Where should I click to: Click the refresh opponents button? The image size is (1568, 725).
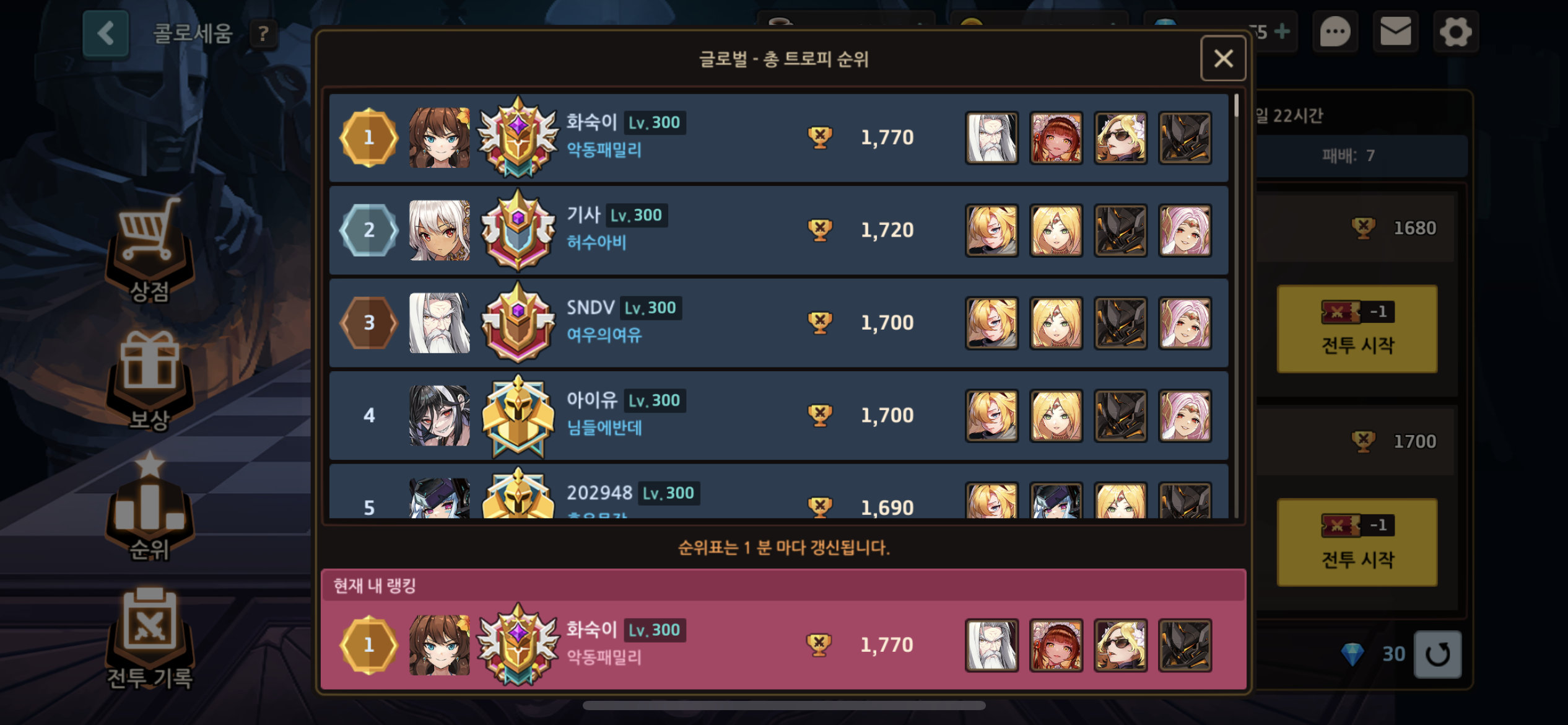click(1437, 654)
